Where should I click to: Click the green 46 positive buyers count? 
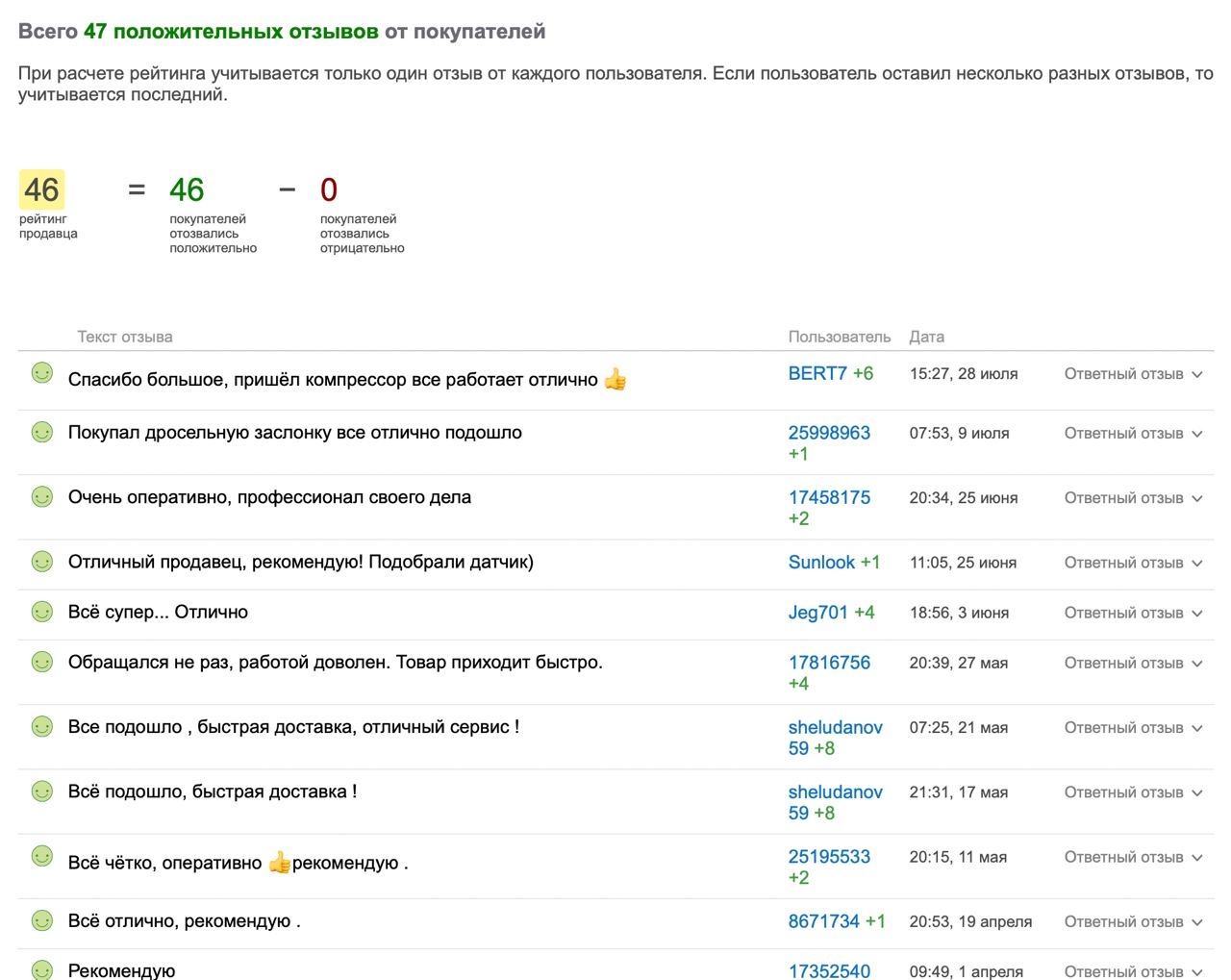(x=187, y=189)
